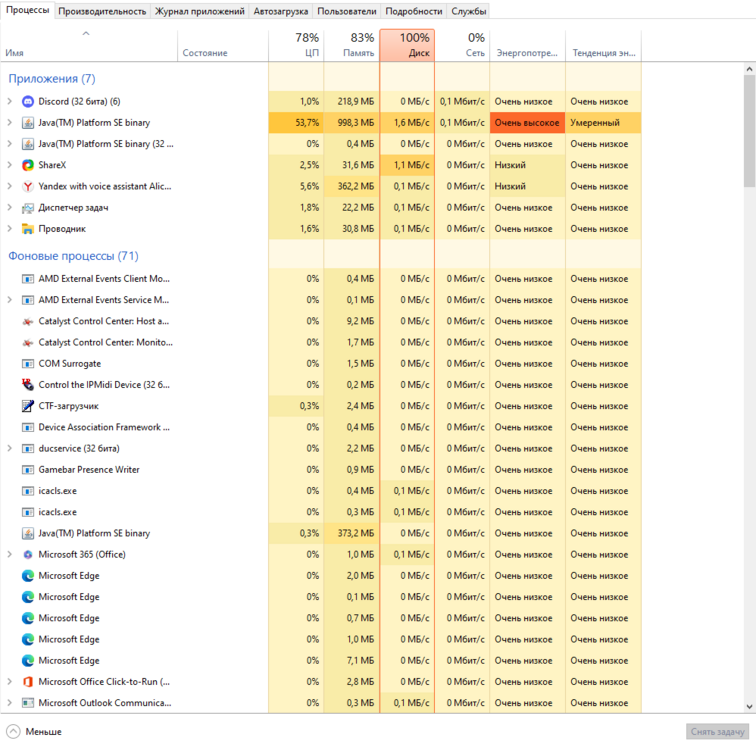Screen dimensions: 756x750
Task: Click the vertical scrollbar thumb
Action: [749, 131]
